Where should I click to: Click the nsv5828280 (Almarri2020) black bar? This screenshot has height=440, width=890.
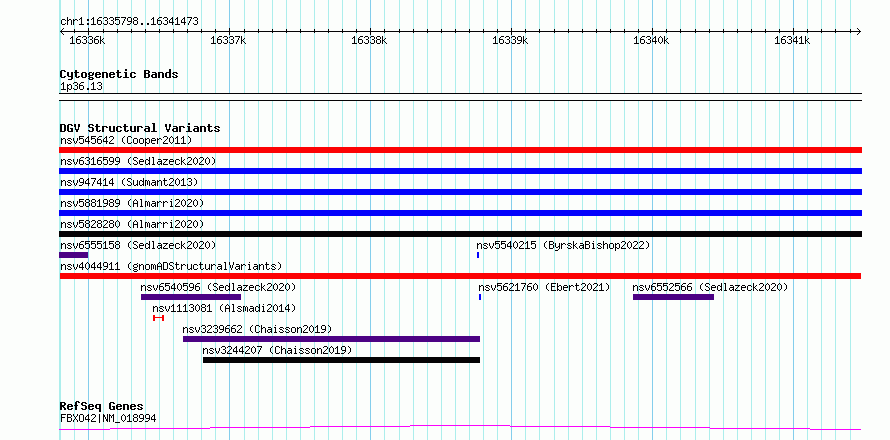click(460, 234)
